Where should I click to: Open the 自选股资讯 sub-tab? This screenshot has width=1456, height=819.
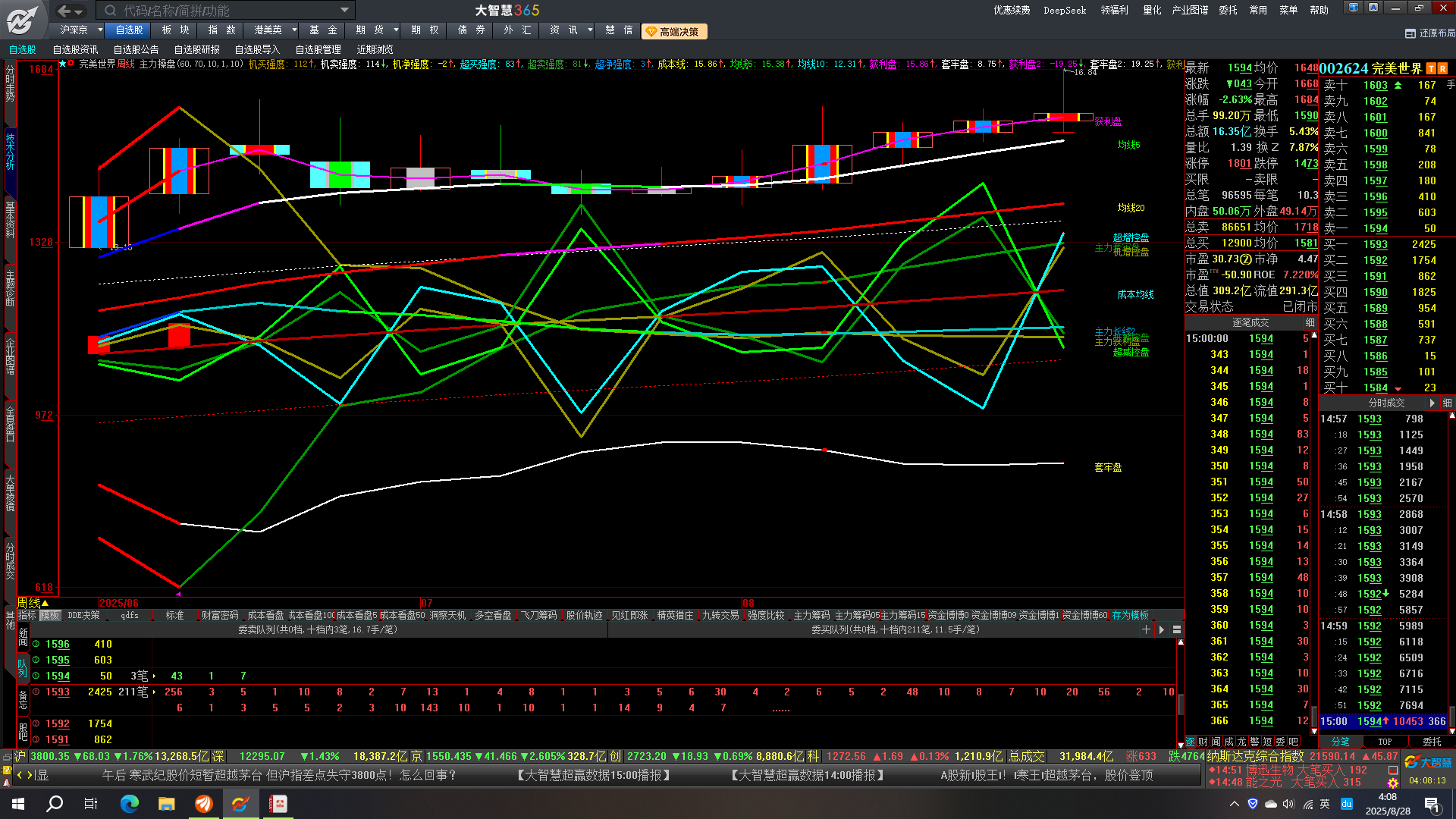point(75,49)
